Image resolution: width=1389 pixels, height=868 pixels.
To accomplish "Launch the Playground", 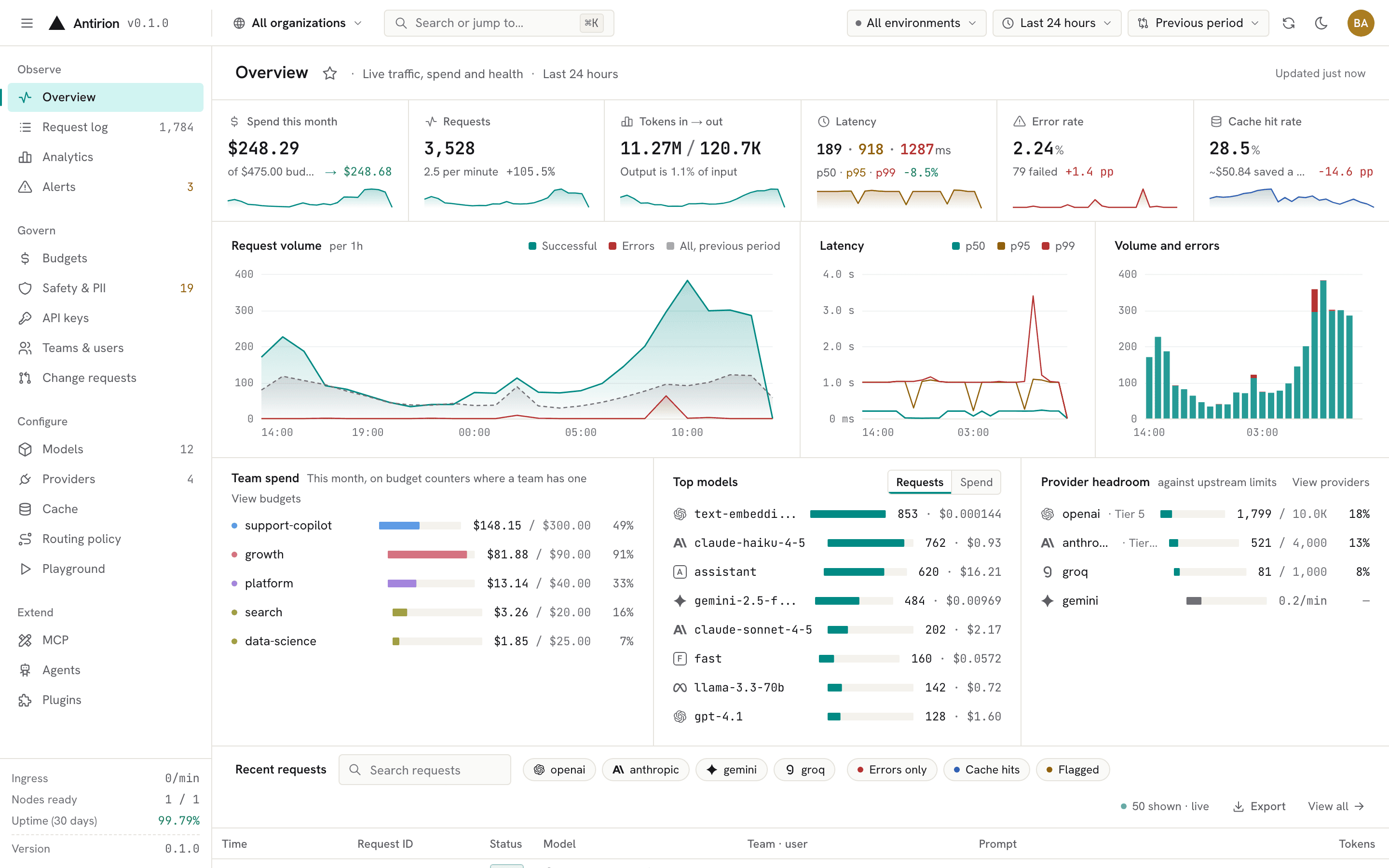I will coord(106,569).
